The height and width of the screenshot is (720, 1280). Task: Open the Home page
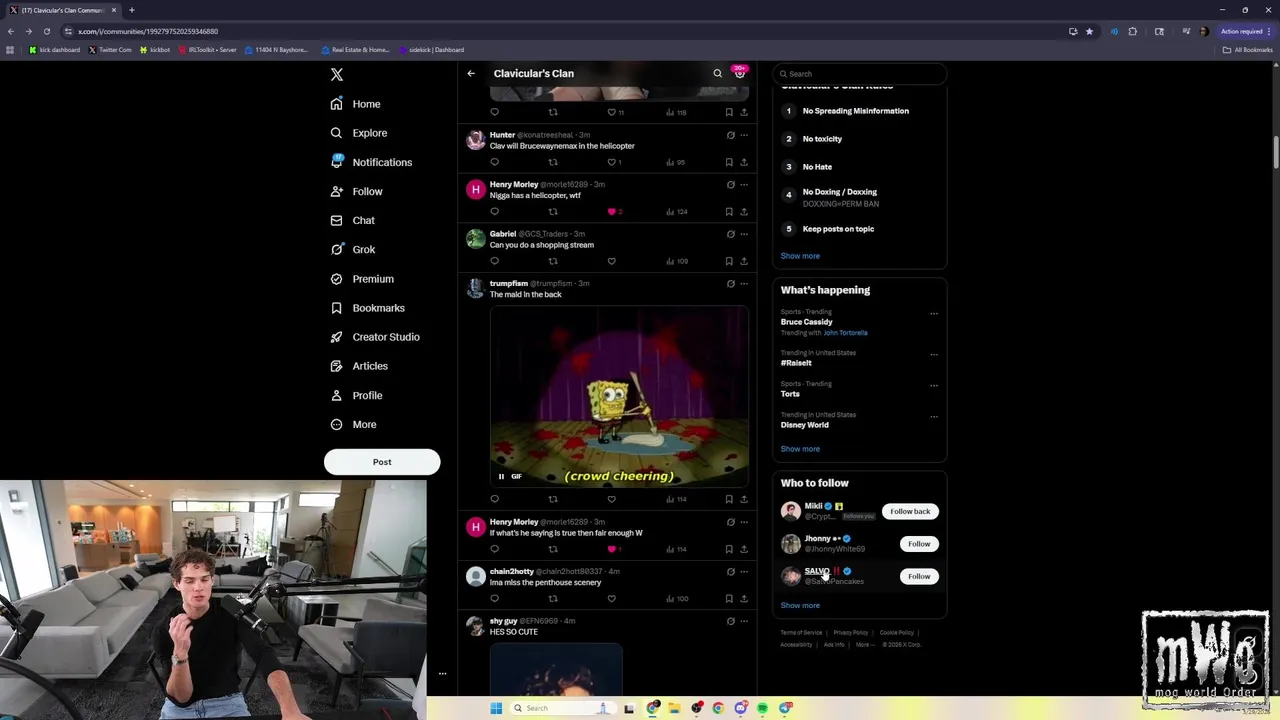point(356,104)
